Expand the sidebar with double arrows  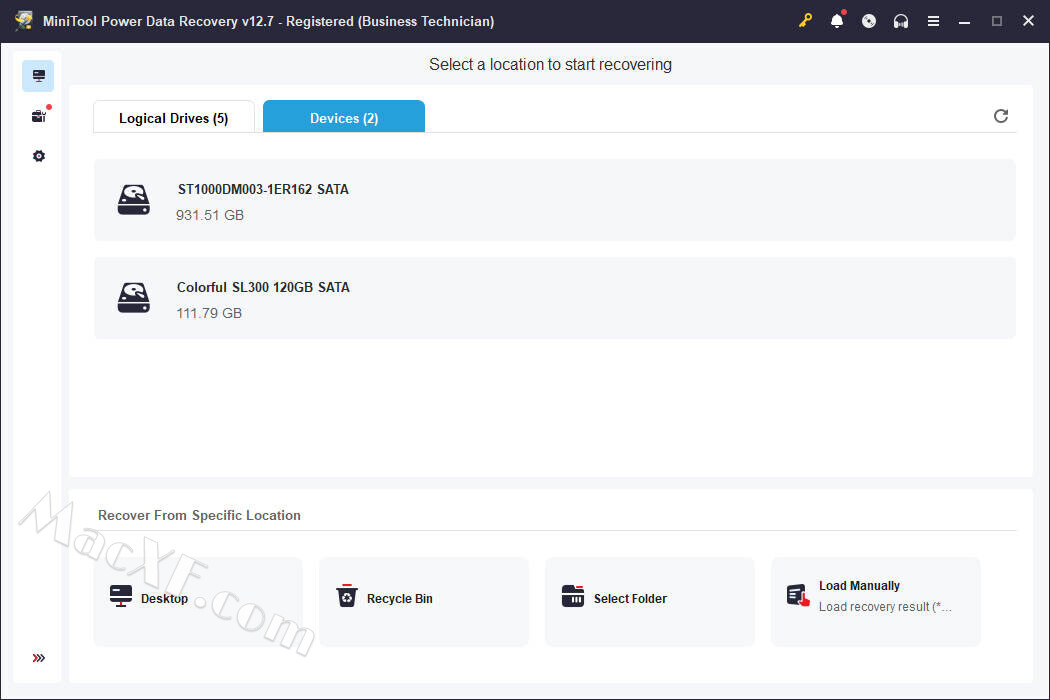[x=38, y=658]
